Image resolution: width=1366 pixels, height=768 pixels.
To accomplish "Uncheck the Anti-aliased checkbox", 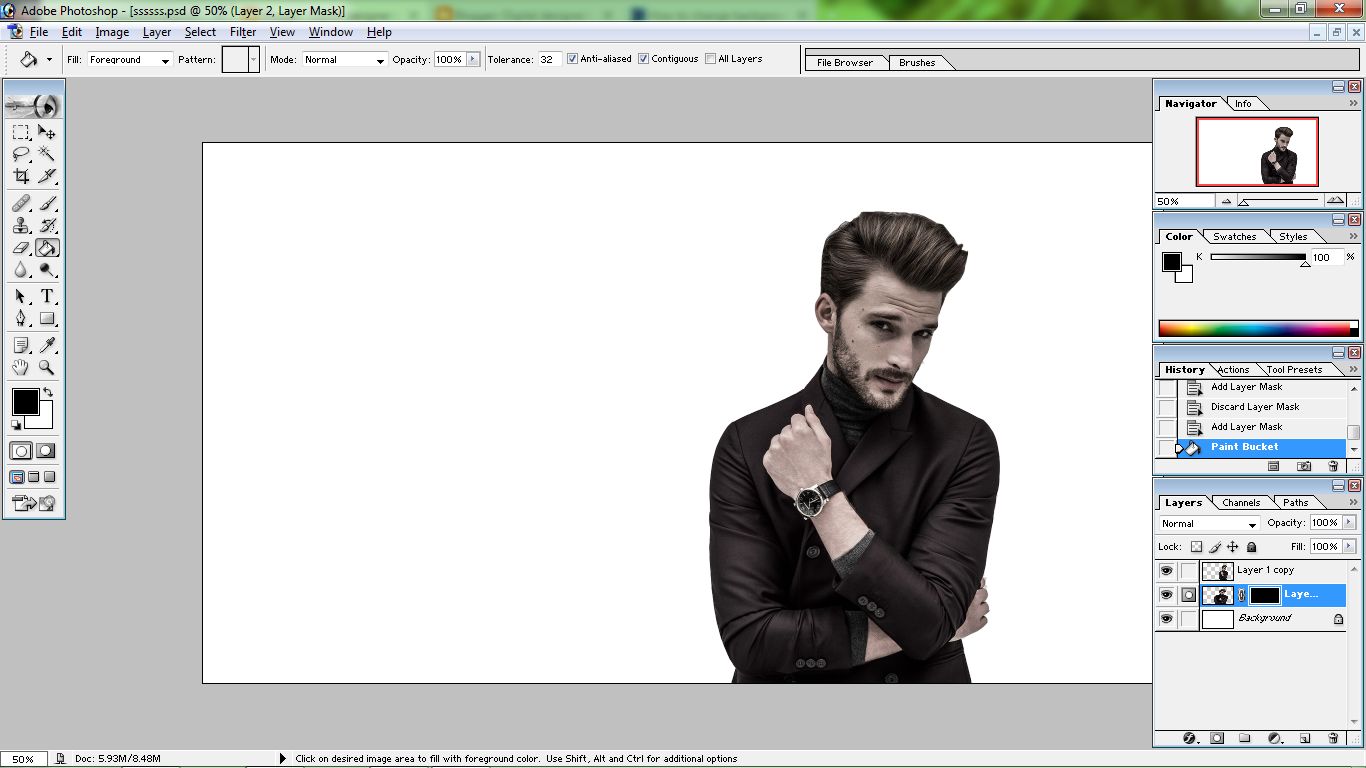I will (572, 59).
